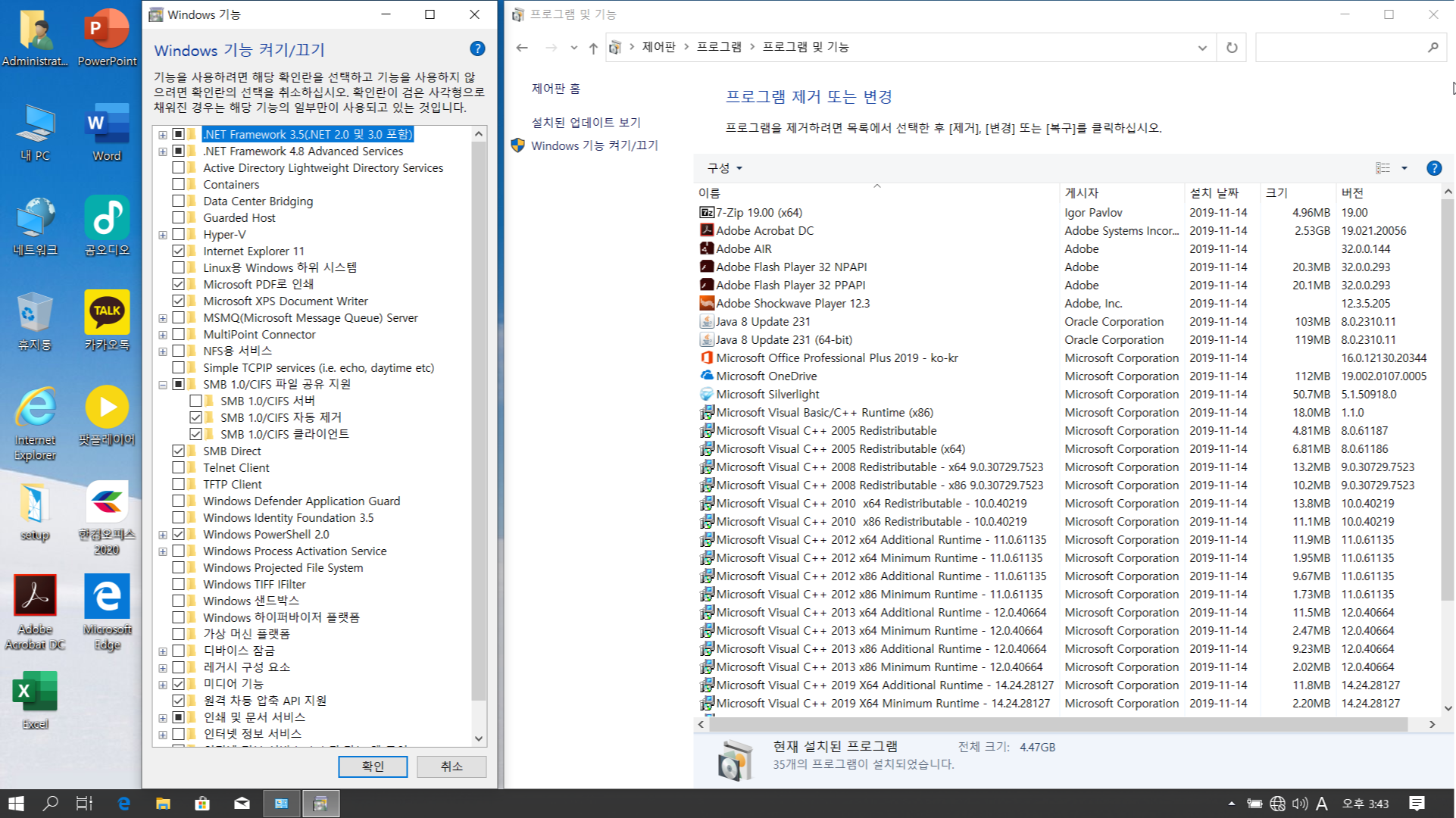Select the 팟플레이어 desktop icon
1456x818 pixels.
click(x=107, y=416)
